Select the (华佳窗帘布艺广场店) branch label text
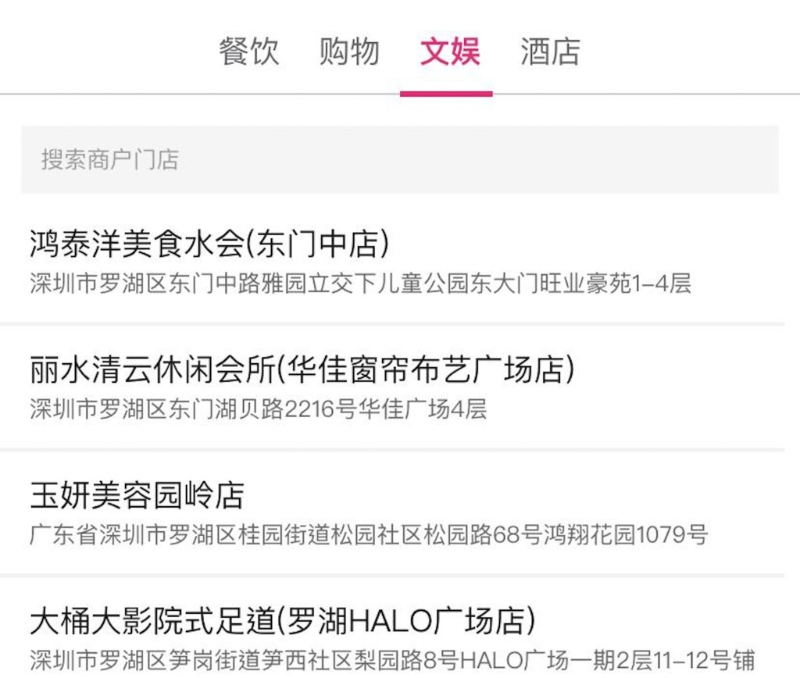The width and height of the screenshot is (800, 678). 426,369
